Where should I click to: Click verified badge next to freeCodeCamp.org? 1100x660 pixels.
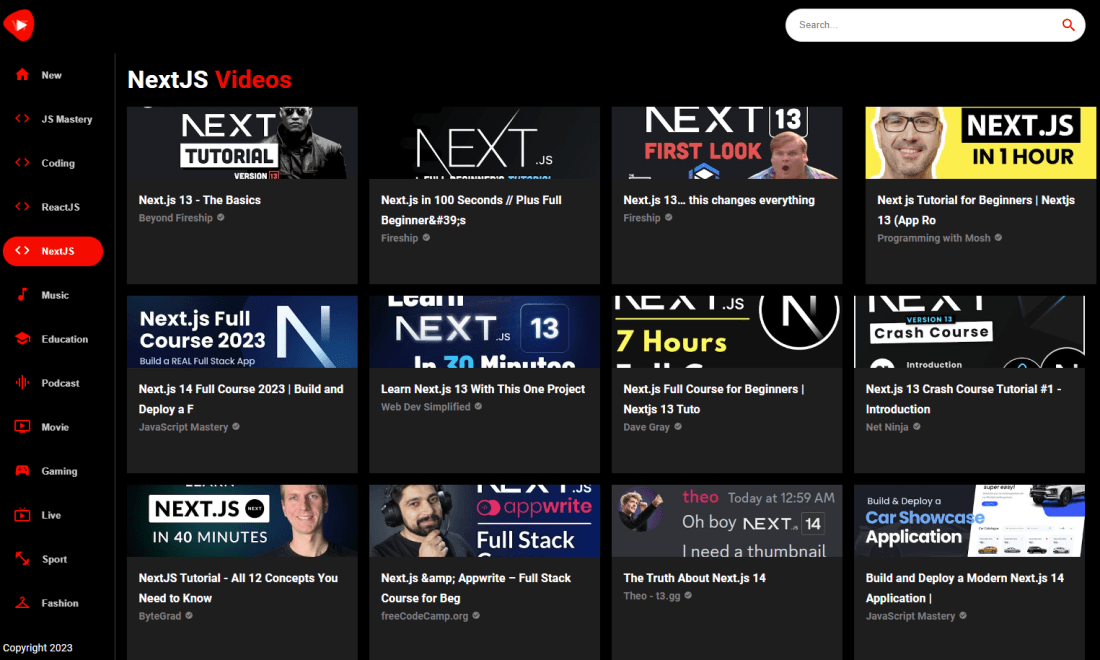476,615
